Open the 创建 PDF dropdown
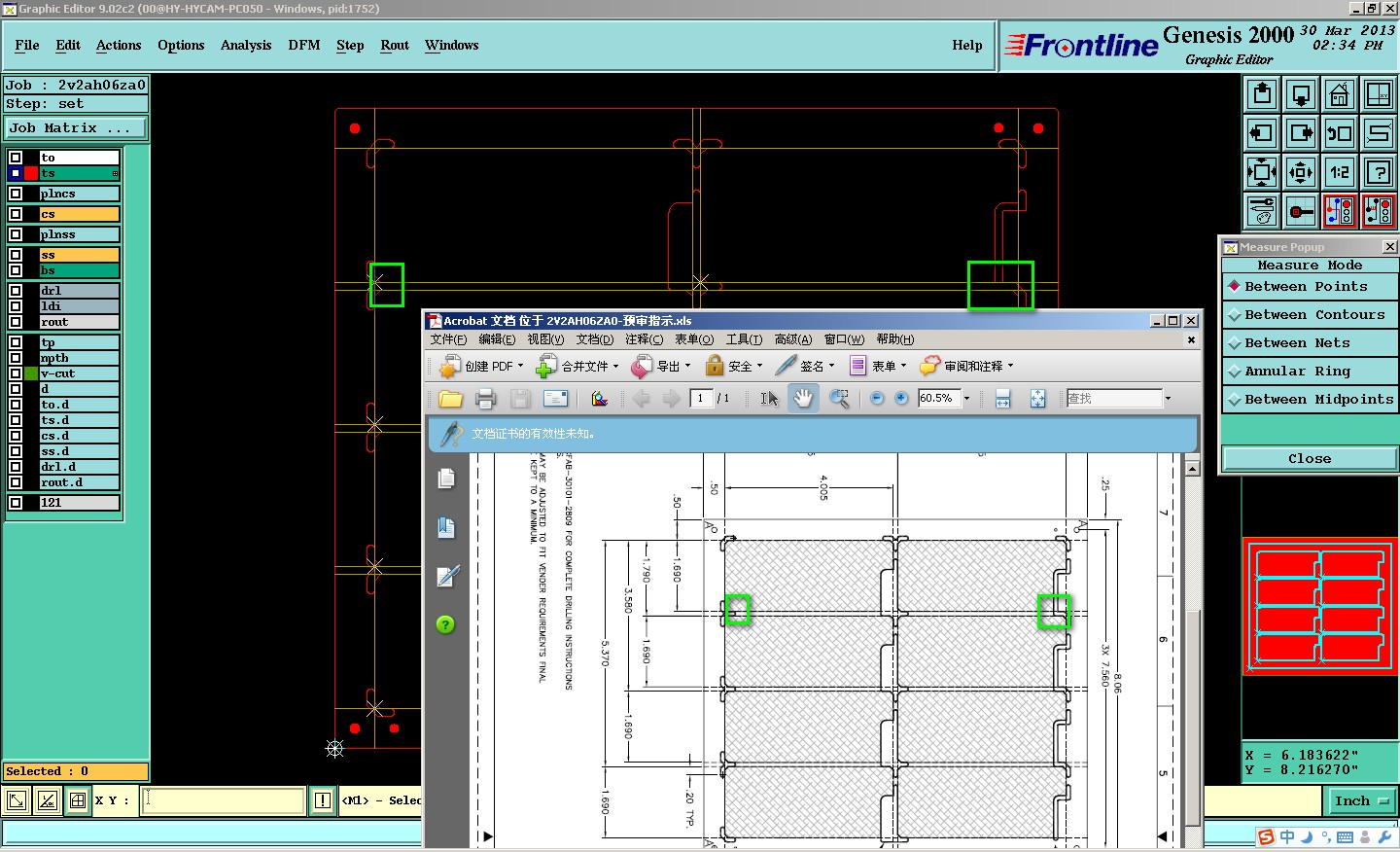Screen dimensions: 1400x852 click(481, 367)
